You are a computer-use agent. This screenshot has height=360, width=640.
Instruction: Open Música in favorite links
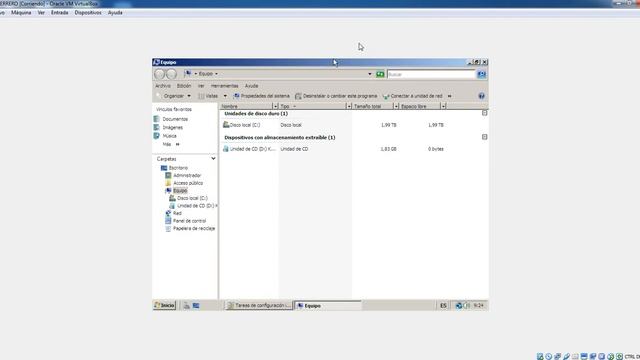169,136
